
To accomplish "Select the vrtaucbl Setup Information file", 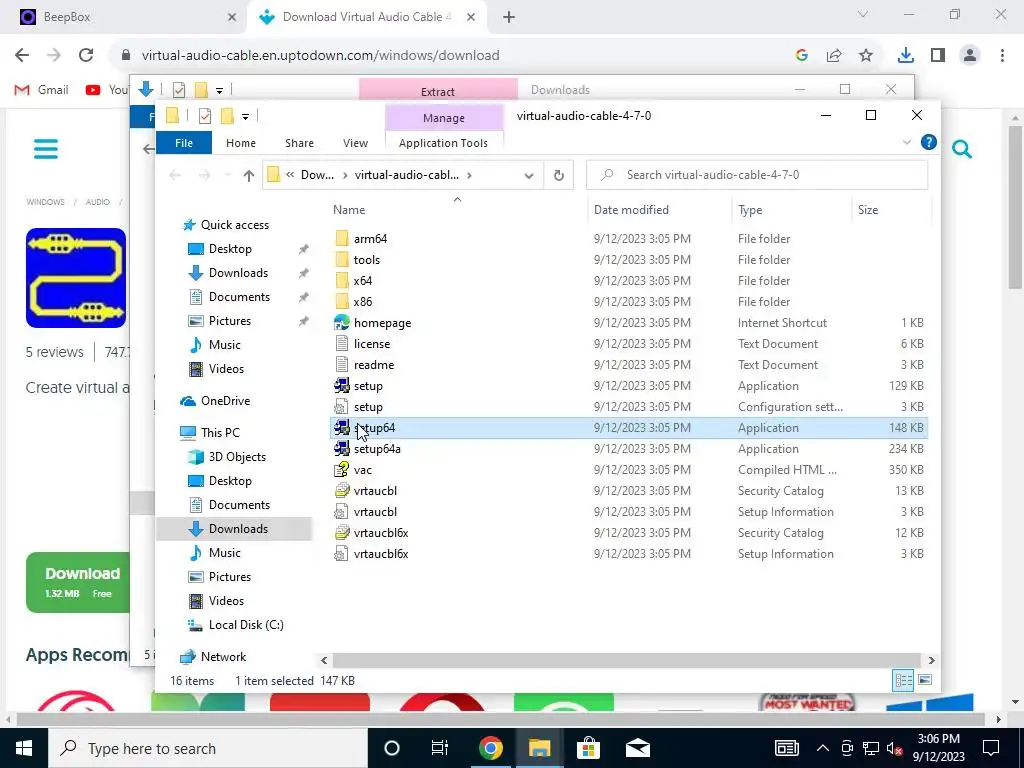I will tap(375, 511).
